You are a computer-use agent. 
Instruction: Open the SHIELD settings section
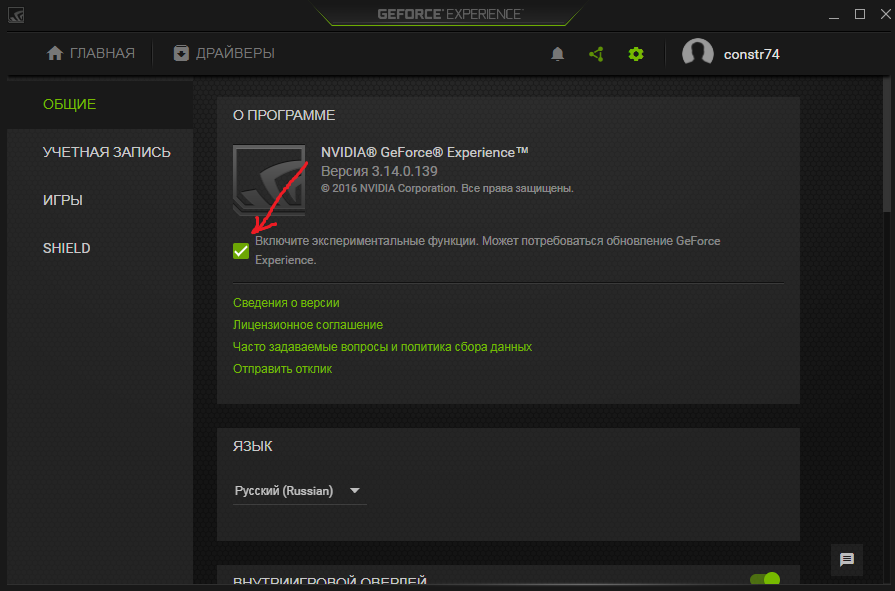[x=100, y=248]
